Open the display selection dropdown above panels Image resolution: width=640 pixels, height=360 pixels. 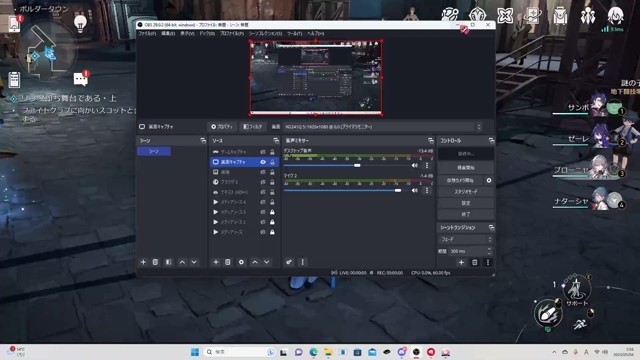pos(382,127)
